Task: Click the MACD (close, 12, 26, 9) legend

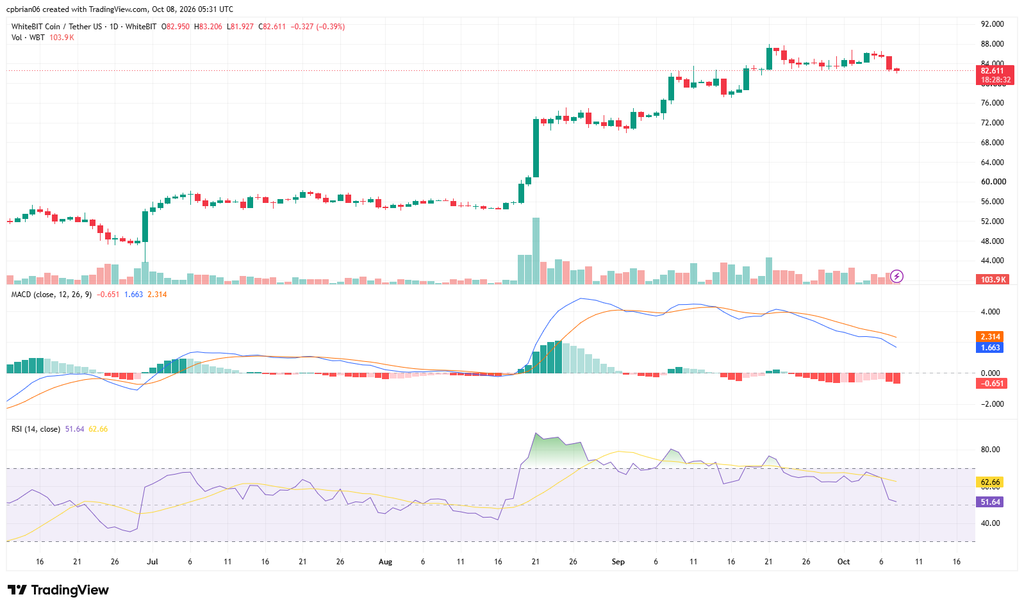Action: (52, 294)
